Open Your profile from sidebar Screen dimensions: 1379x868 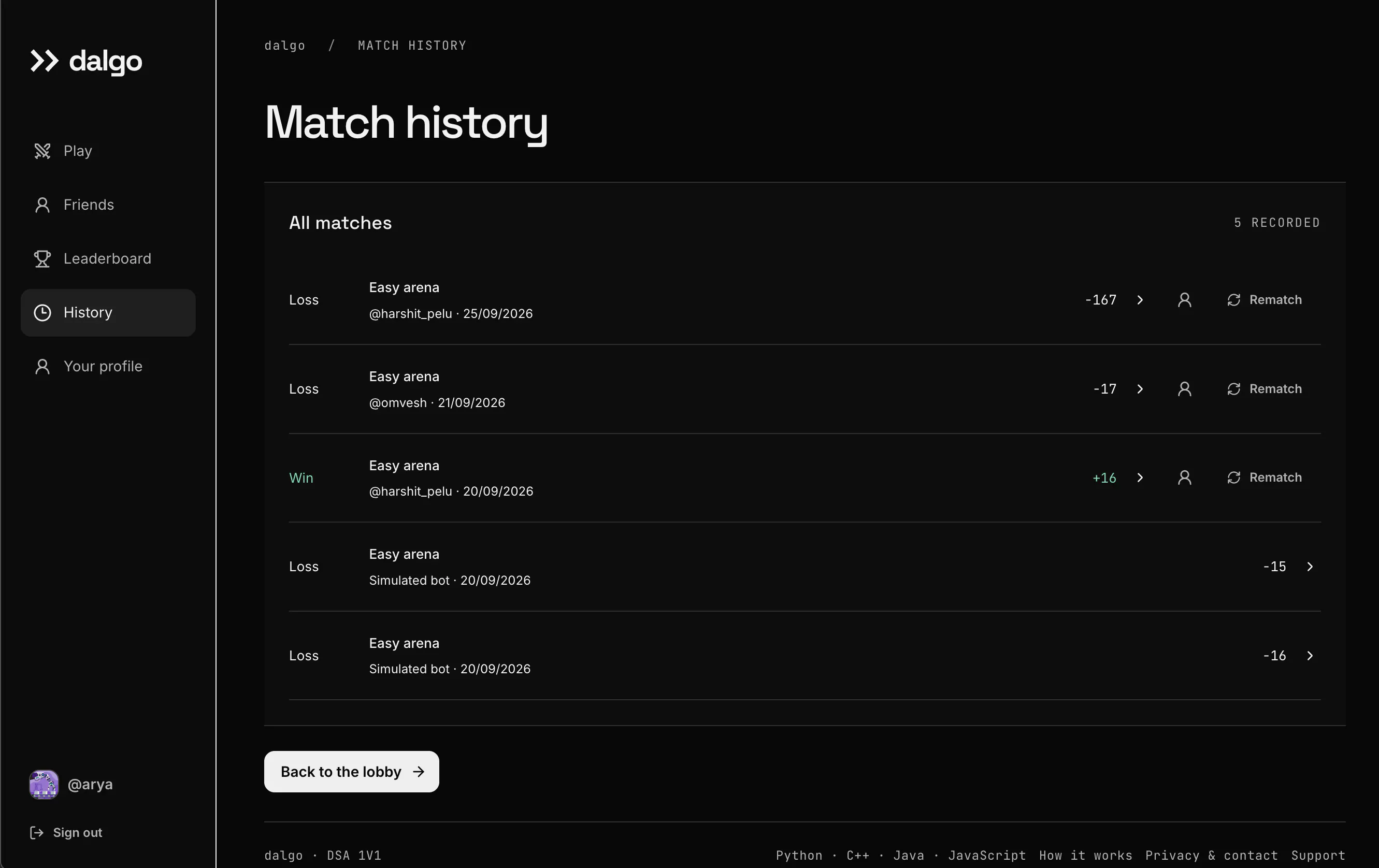(x=108, y=366)
